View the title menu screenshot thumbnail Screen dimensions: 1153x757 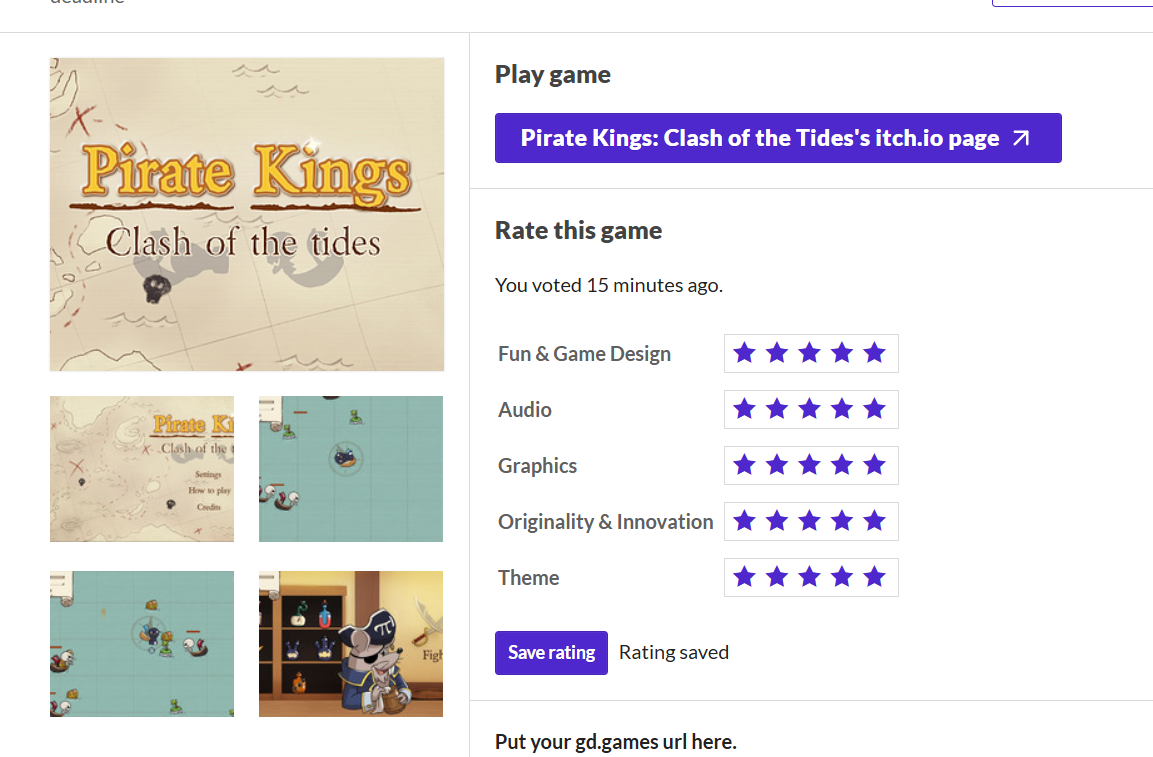click(x=142, y=469)
